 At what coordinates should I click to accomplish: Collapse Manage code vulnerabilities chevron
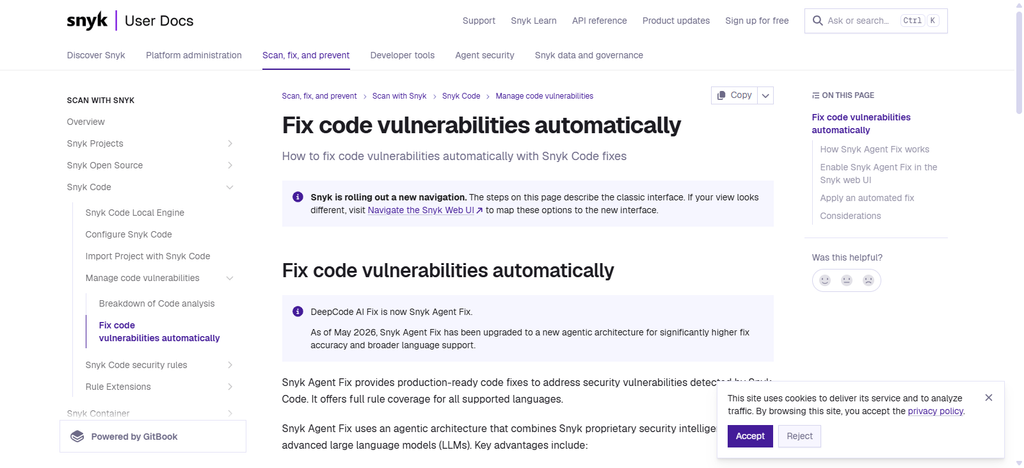(x=230, y=278)
